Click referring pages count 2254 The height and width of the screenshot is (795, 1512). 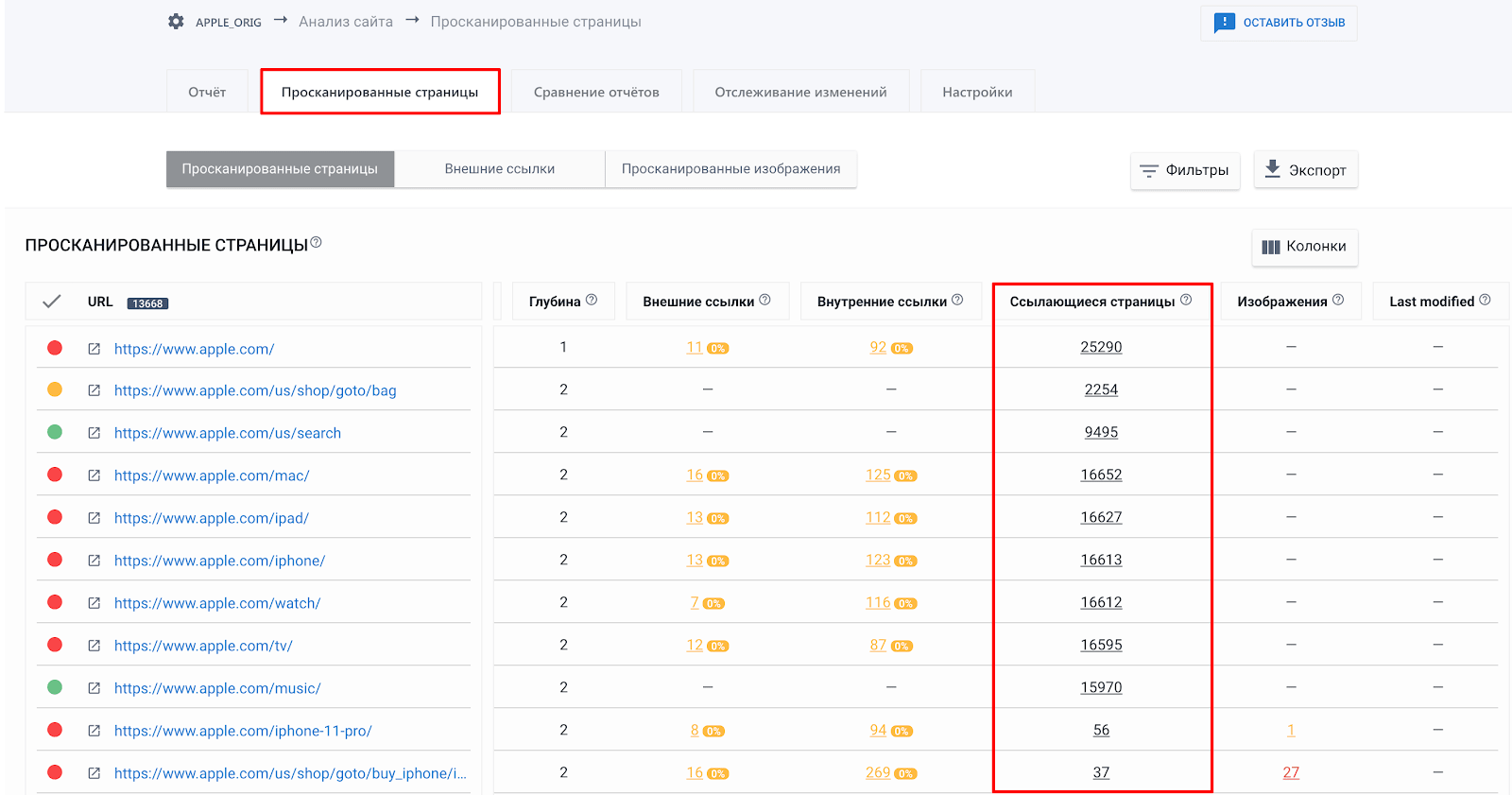[1101, 389]
